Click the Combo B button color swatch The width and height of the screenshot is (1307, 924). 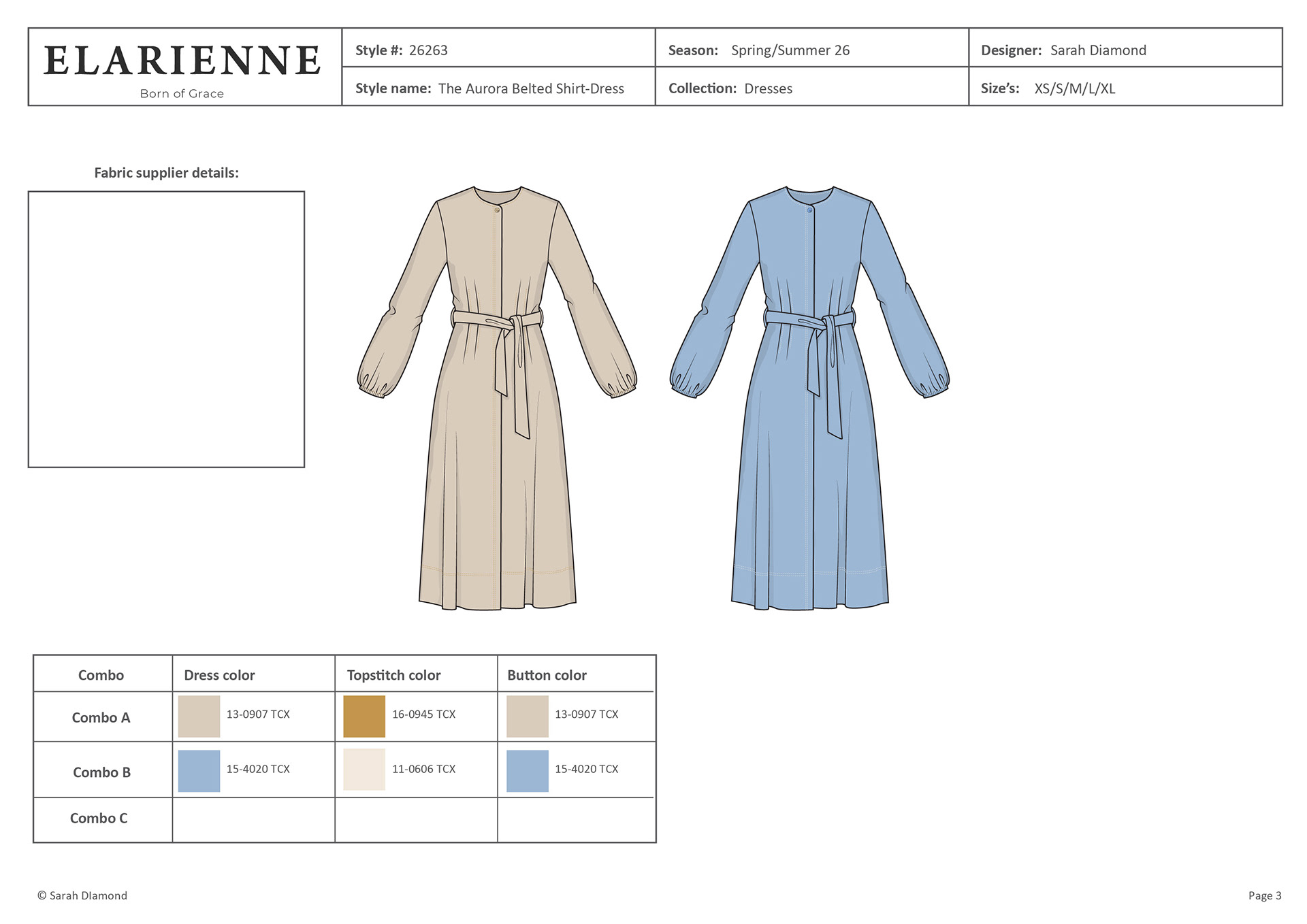(x=528, y=771)
